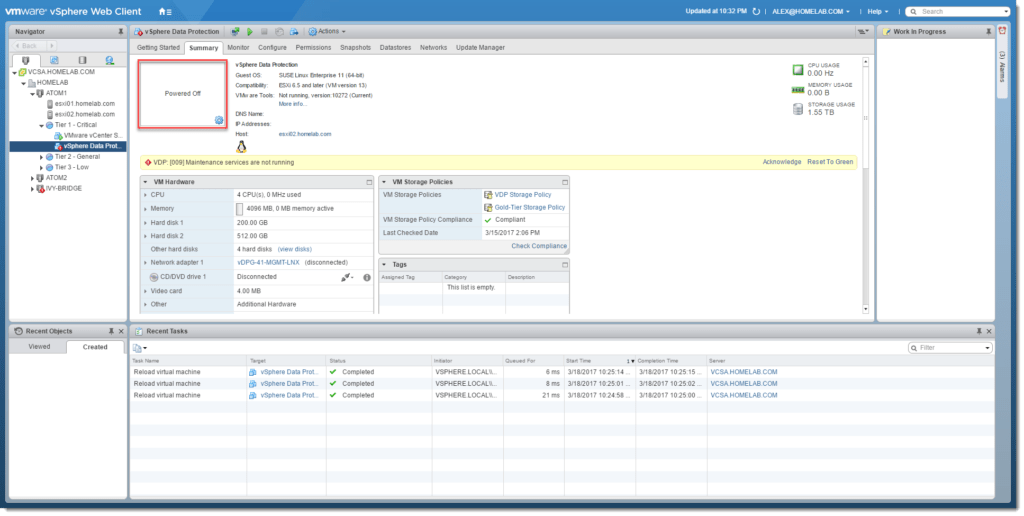Expand the Tier 3 - Low resource pool
1024x516 pixels.
41,168
